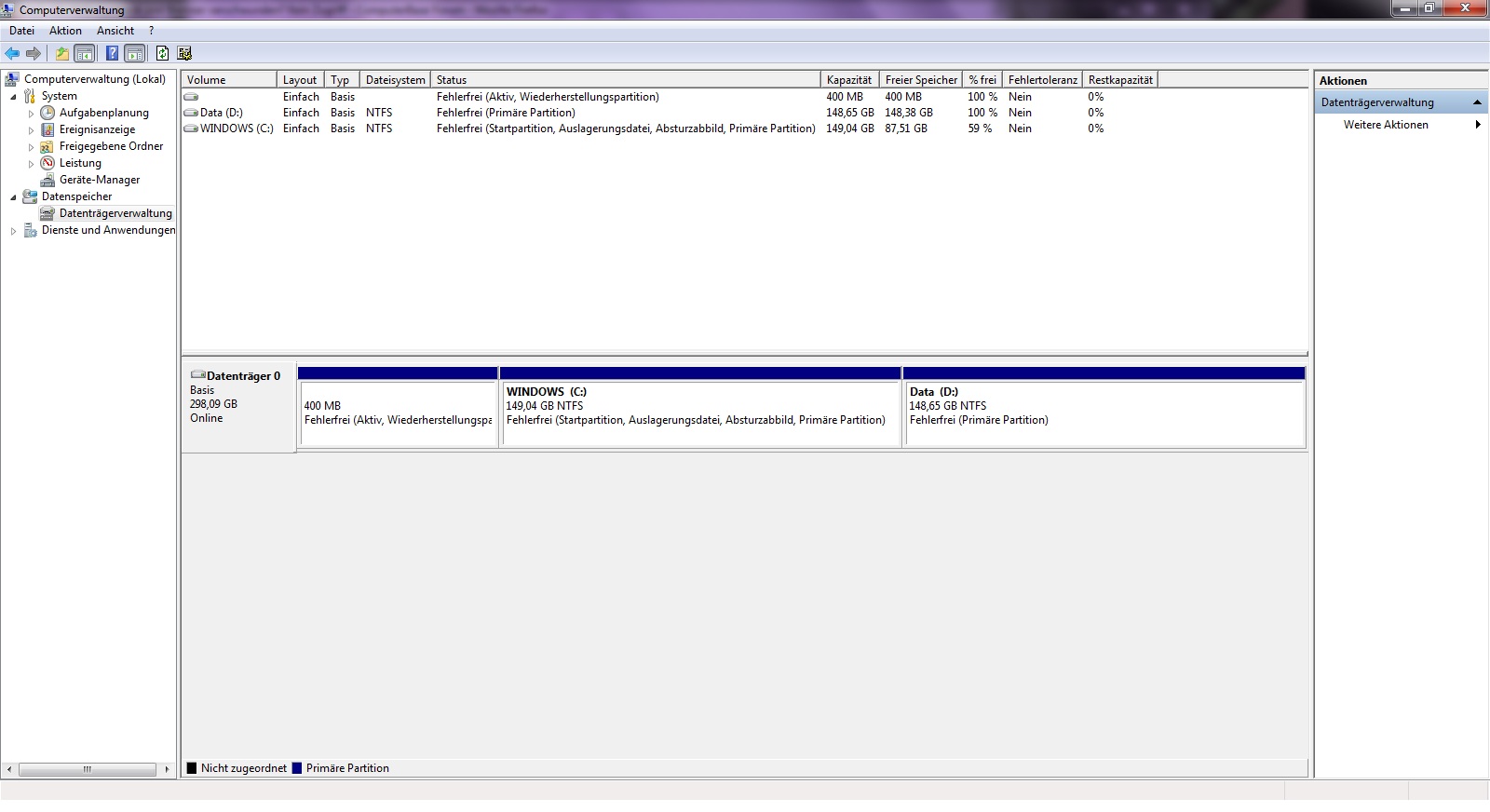Sort by the Restkapazität column header
This screenshot has height=812, width=1490.
(1120, 80)
